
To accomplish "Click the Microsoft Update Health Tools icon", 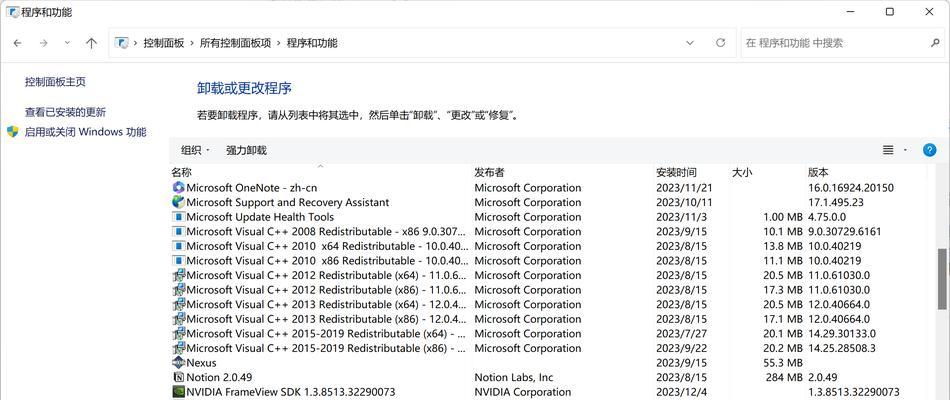I will 178,217.
